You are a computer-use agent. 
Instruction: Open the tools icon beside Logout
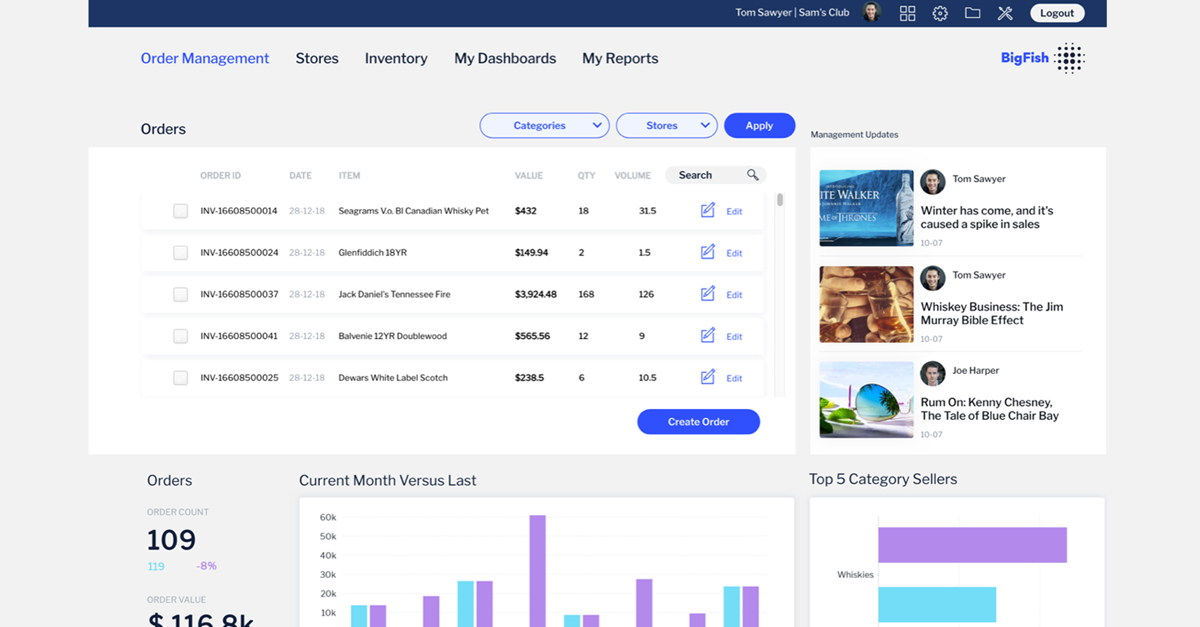point(1005,13)
